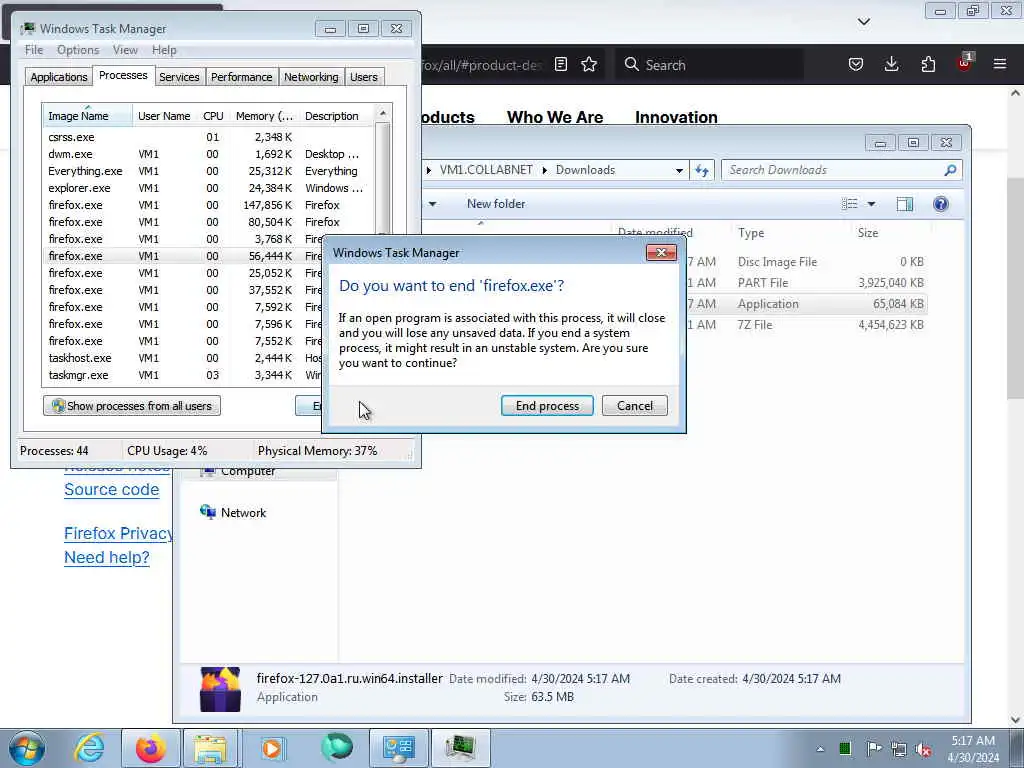
Task: Launch Internet Explorer from taskbar
Action: [x=89, y=748]
